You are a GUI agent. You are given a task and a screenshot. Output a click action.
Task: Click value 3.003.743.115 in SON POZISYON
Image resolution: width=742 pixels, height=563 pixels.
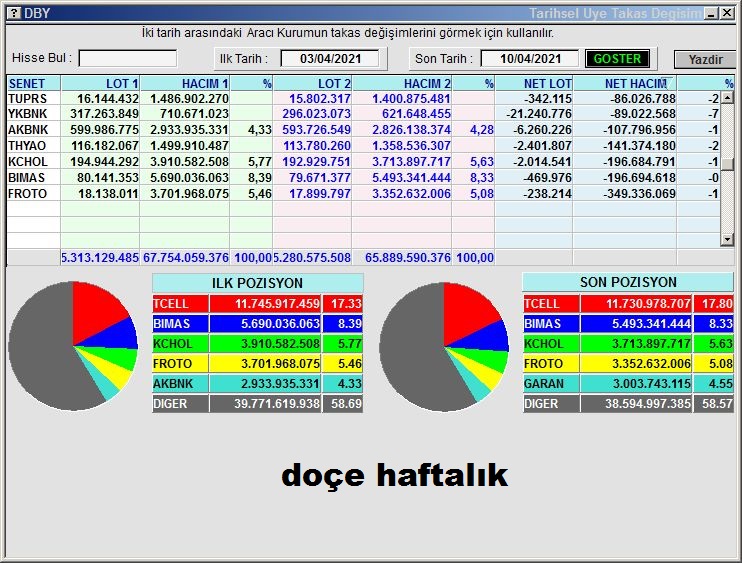(x=652, y=383)
